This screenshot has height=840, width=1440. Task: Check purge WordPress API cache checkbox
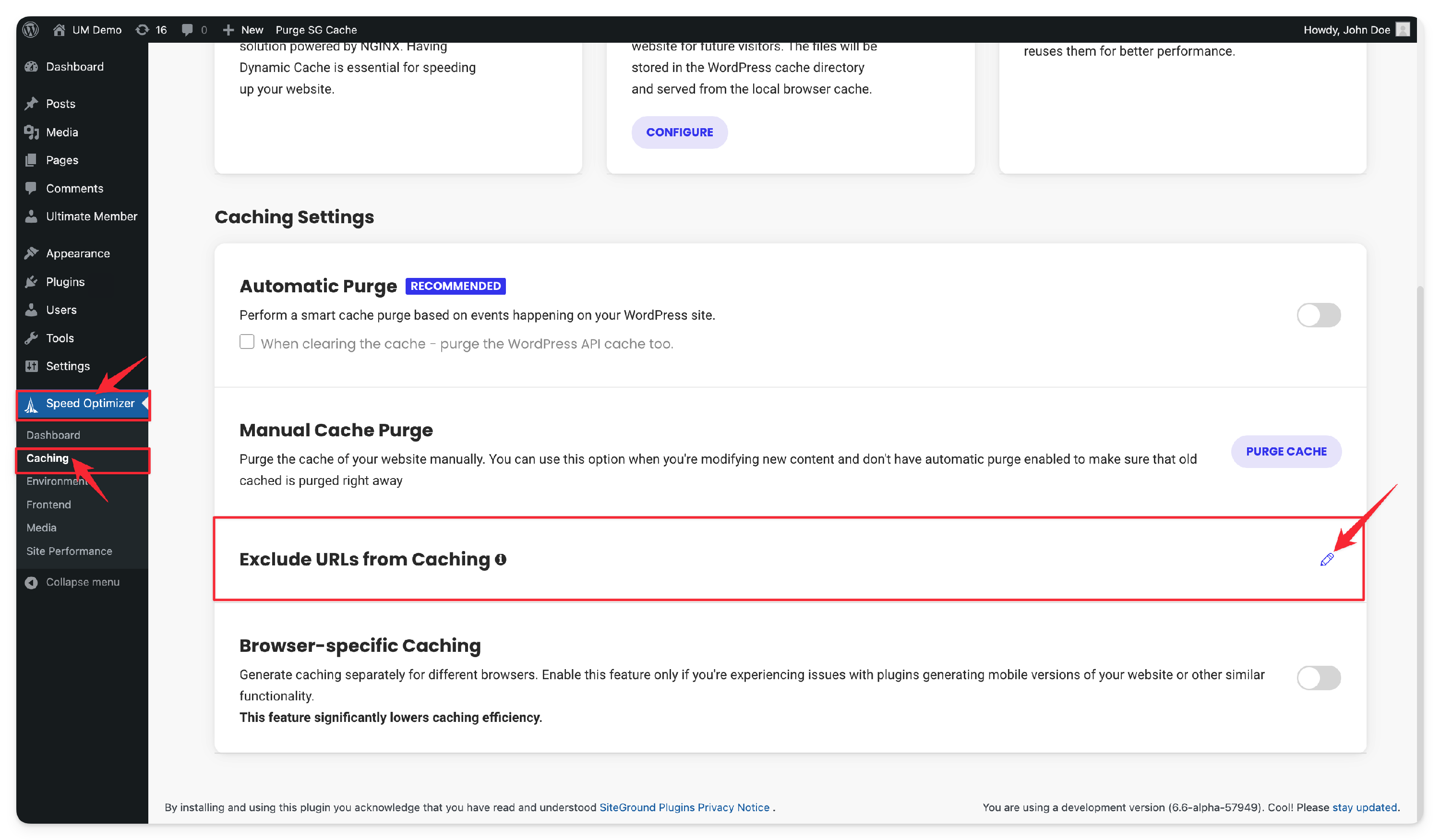click(247, 342)
